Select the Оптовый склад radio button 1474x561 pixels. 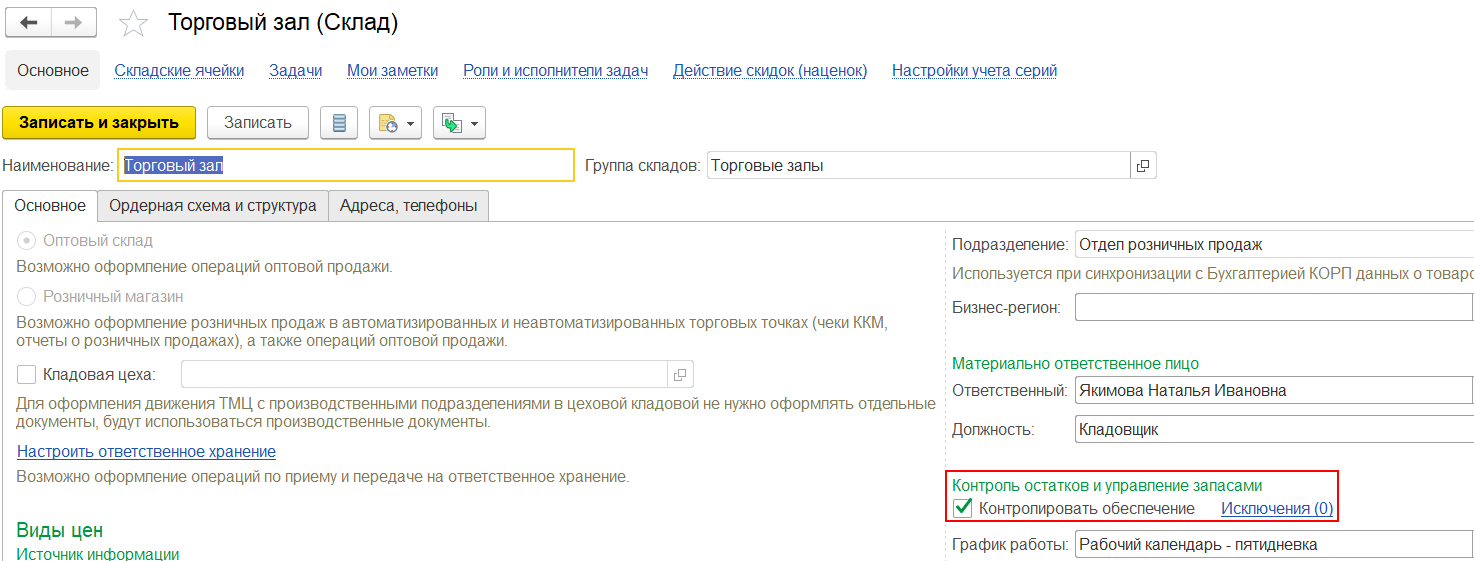[27, 241]
